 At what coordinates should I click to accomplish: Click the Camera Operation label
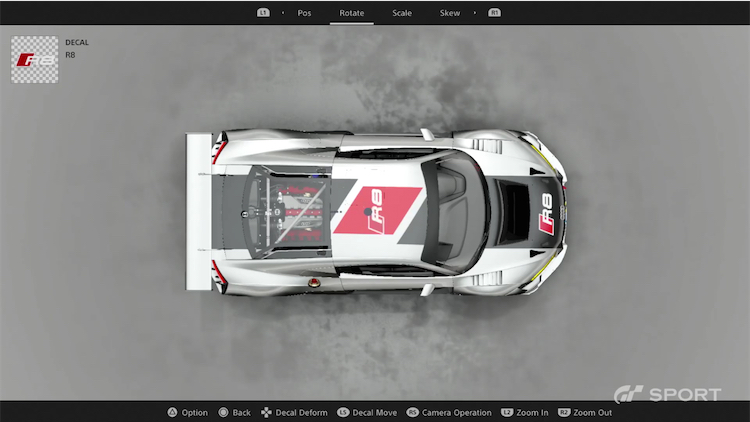(456, 412)
